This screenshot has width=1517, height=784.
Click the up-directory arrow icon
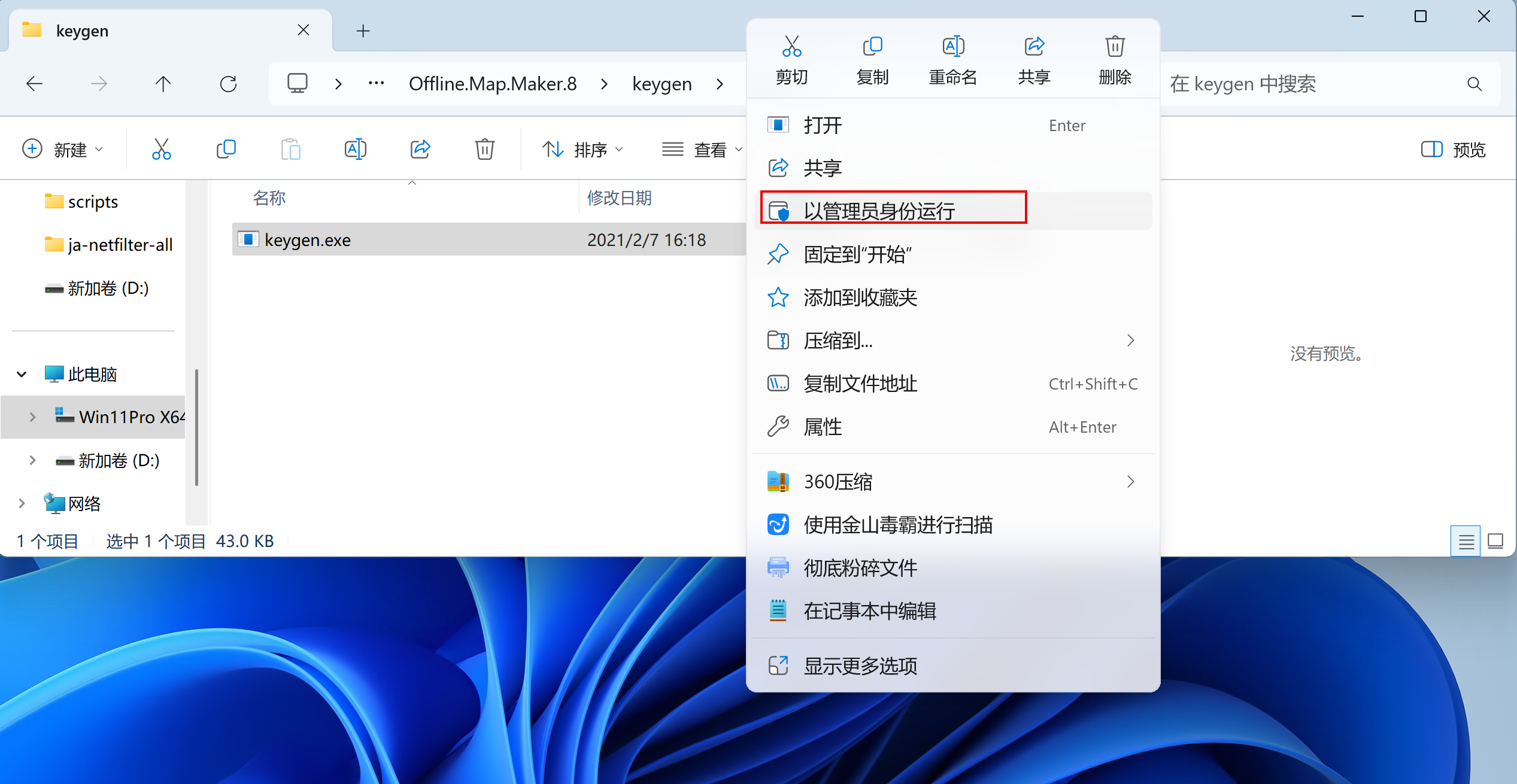163,84
